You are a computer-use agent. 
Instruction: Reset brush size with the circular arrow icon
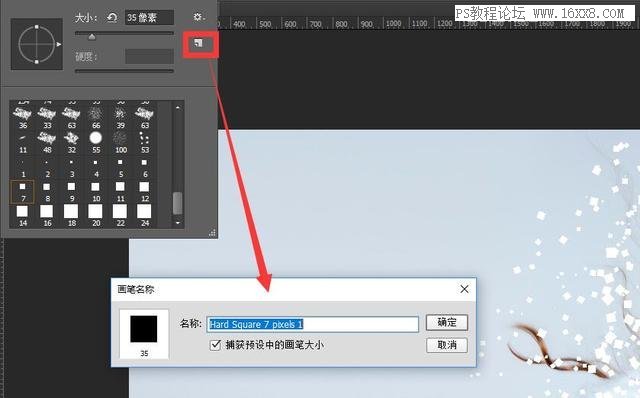(x=112, y=17)
